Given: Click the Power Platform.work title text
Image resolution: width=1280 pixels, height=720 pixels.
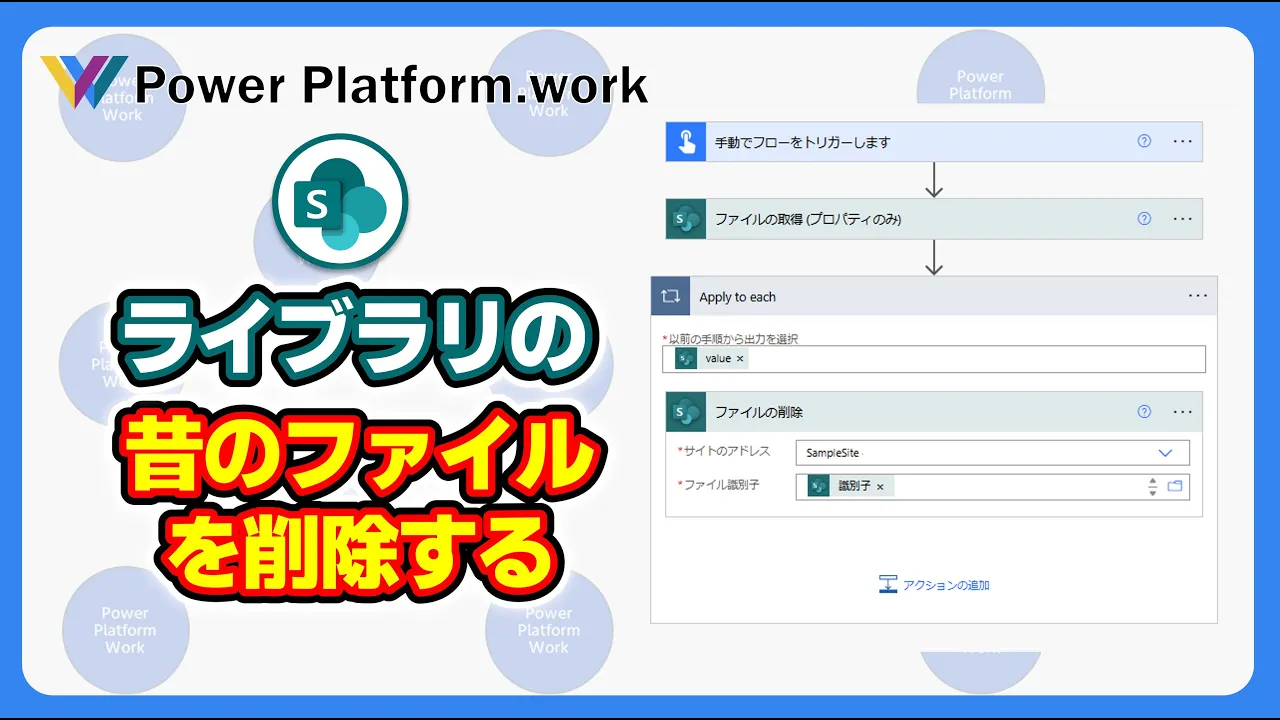Looking at the screenshot, I should 391,86.
